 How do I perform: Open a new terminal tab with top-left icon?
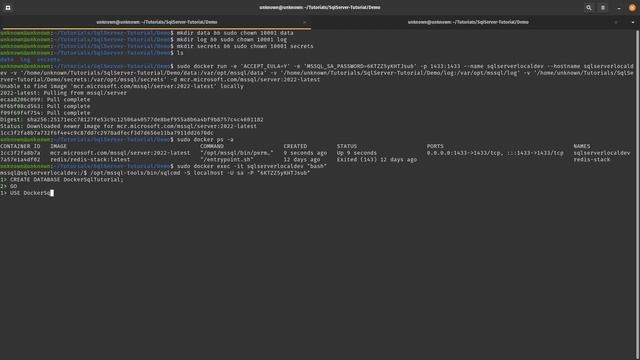coord(8,7)
